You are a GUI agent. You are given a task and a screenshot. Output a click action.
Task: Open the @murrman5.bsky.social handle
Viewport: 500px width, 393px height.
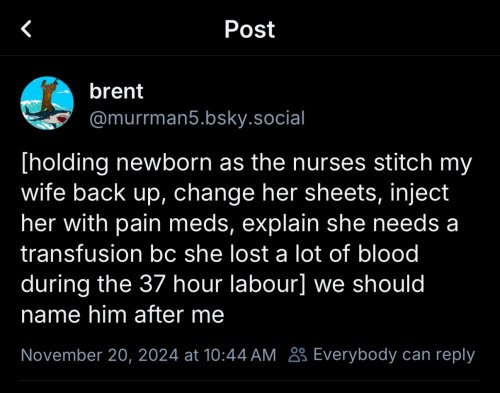[197, 118]
